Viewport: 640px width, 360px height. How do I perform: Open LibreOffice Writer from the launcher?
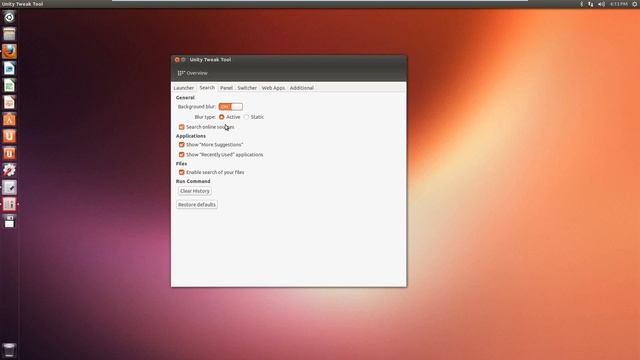pyautogui.click(x=9, y=68)
